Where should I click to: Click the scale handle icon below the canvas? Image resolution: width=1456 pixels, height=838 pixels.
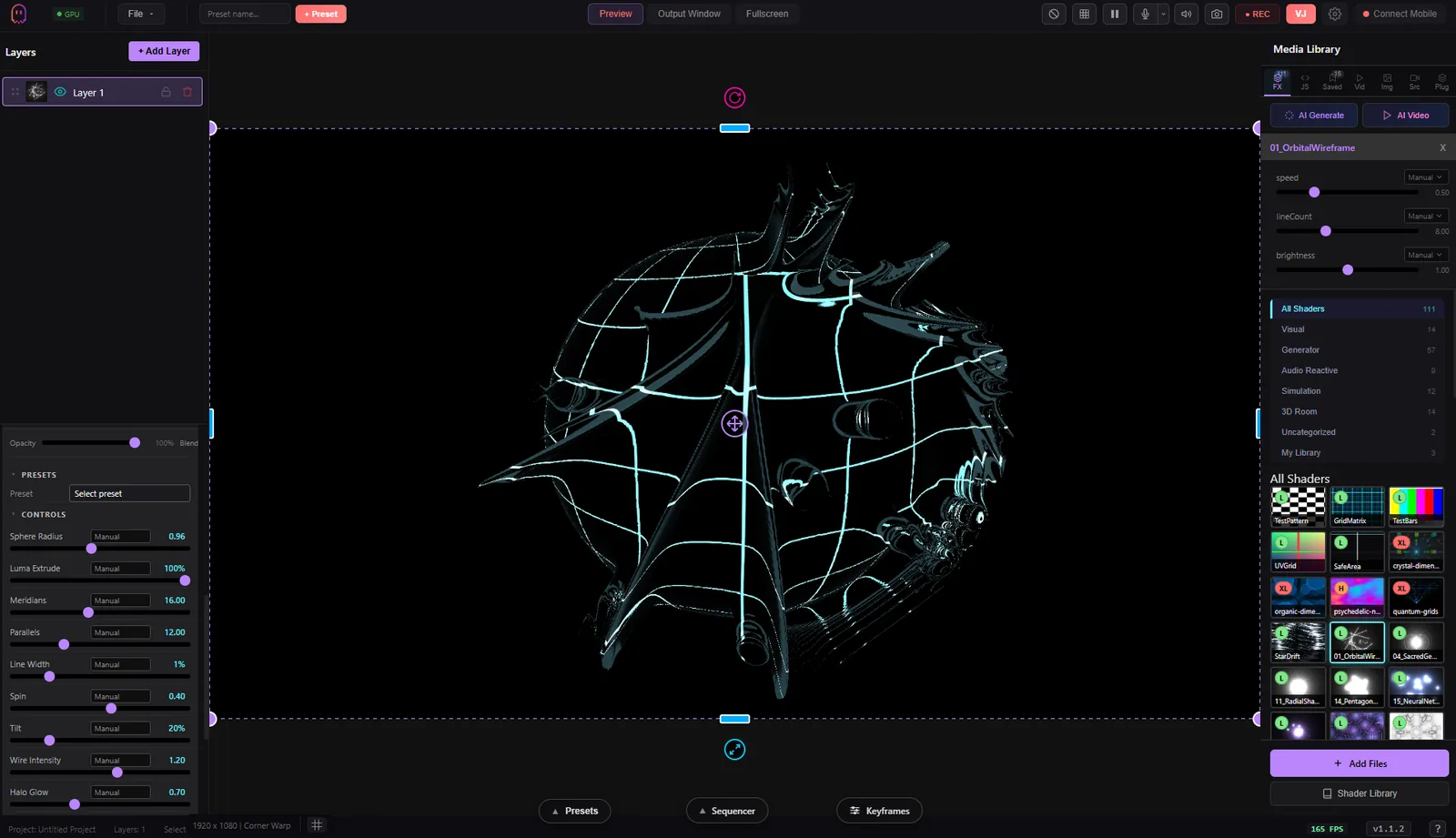[x=734, y=749]
